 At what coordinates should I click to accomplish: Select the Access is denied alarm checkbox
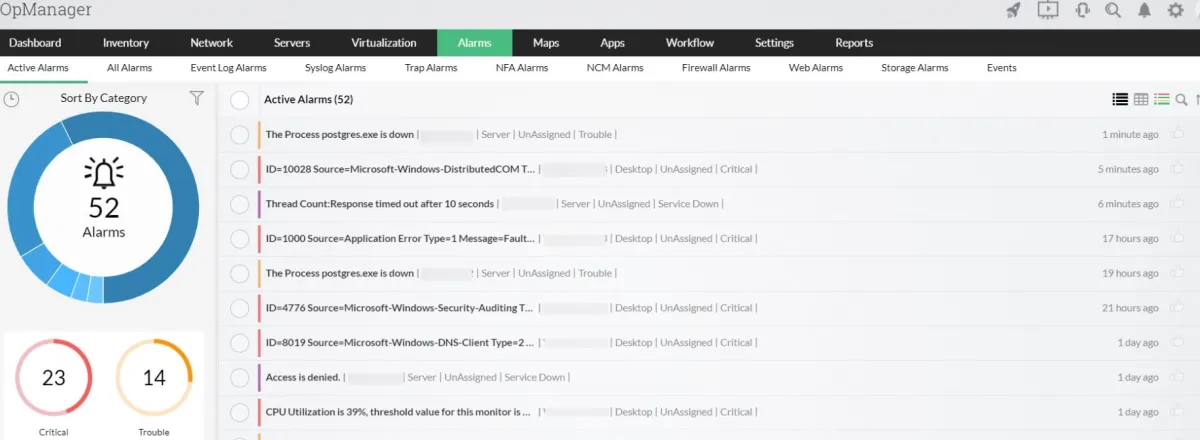click(239, 377)
